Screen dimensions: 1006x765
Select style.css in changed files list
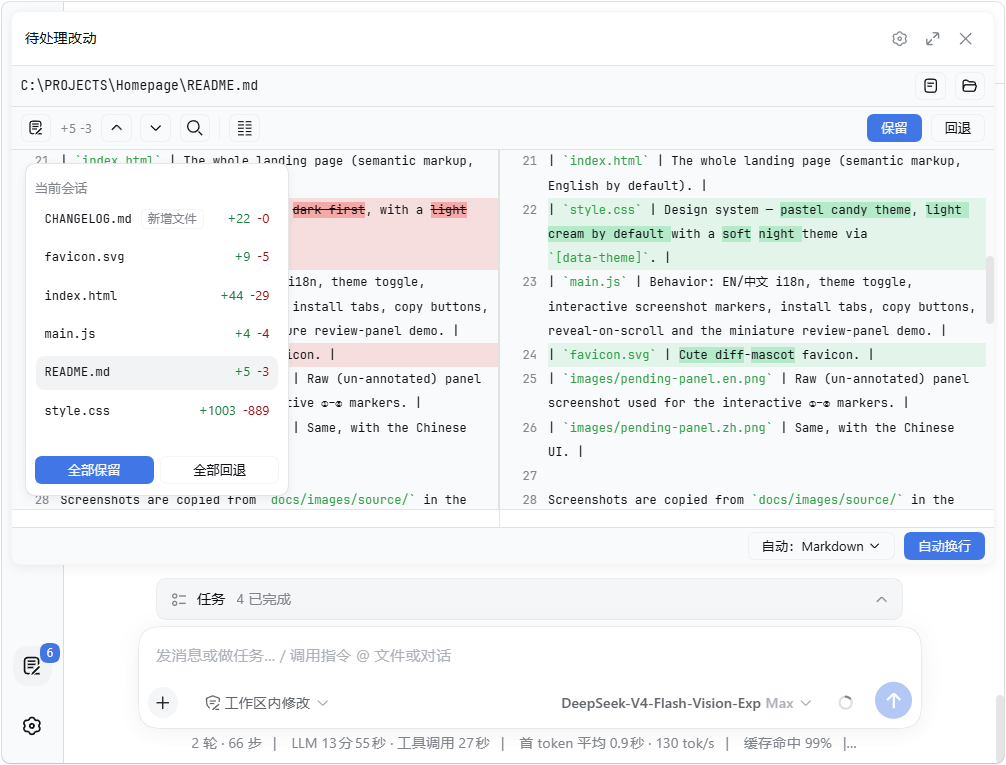(x=157, y=411)
